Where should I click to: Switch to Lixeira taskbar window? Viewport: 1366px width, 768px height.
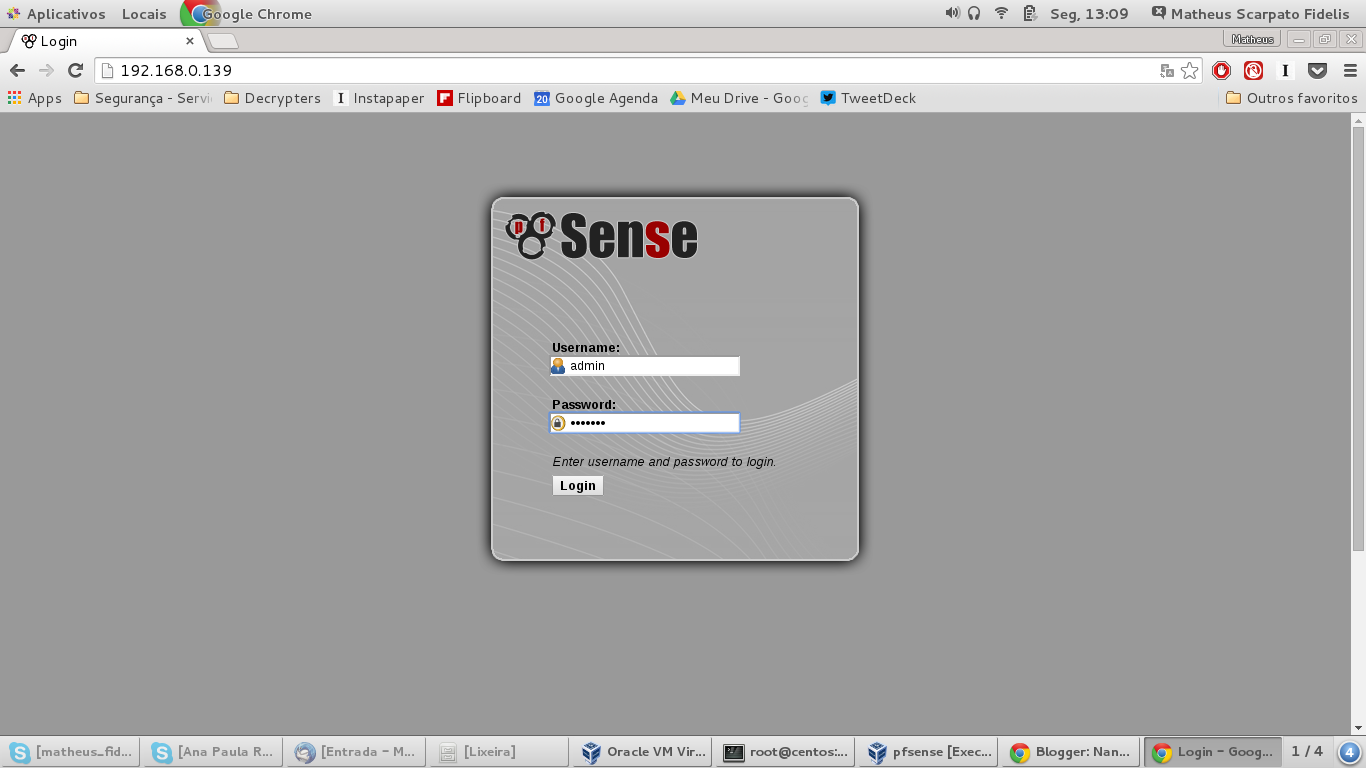pyautogui.click(x=500, y=752)
